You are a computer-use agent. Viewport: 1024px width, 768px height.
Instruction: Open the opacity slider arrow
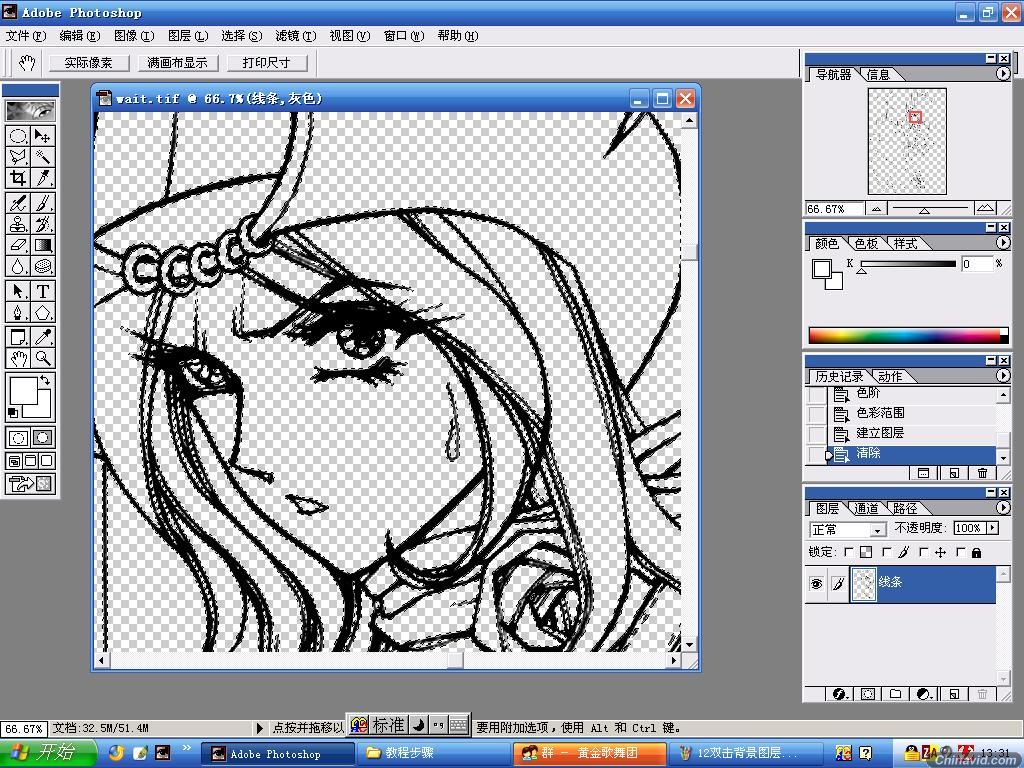pyautogui.click(x=993, y=528)
